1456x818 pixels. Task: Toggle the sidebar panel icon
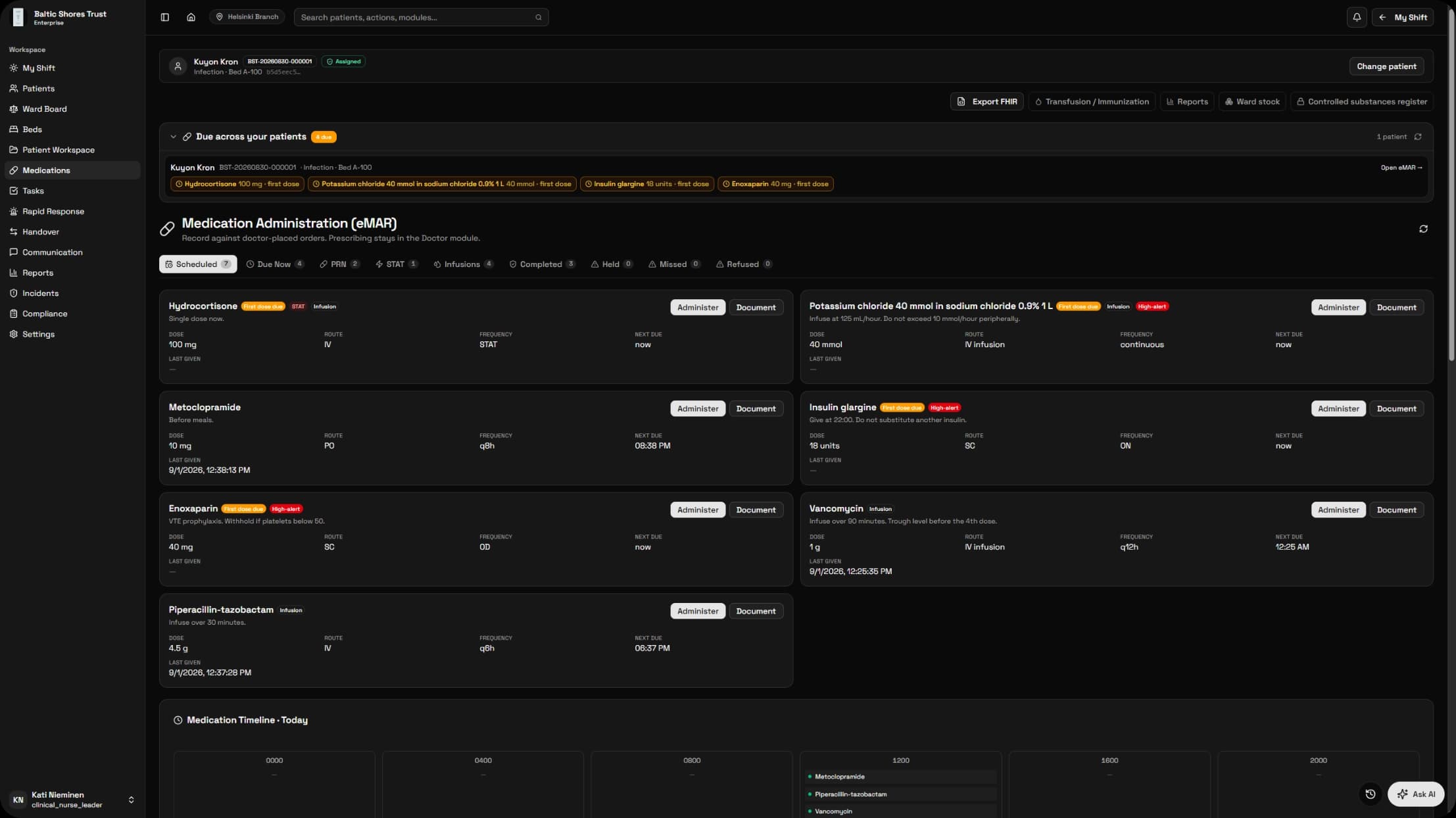[165, 17]
